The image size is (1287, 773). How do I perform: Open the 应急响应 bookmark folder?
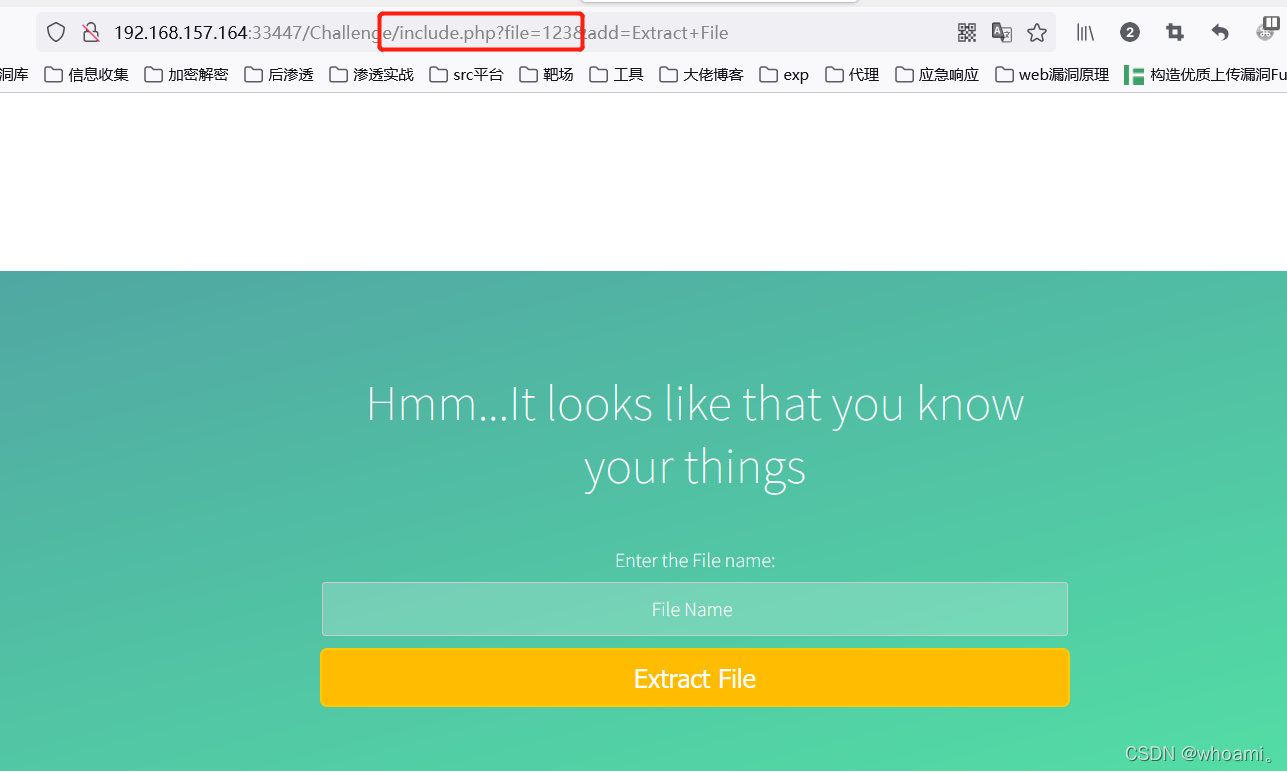pos(937,74)
